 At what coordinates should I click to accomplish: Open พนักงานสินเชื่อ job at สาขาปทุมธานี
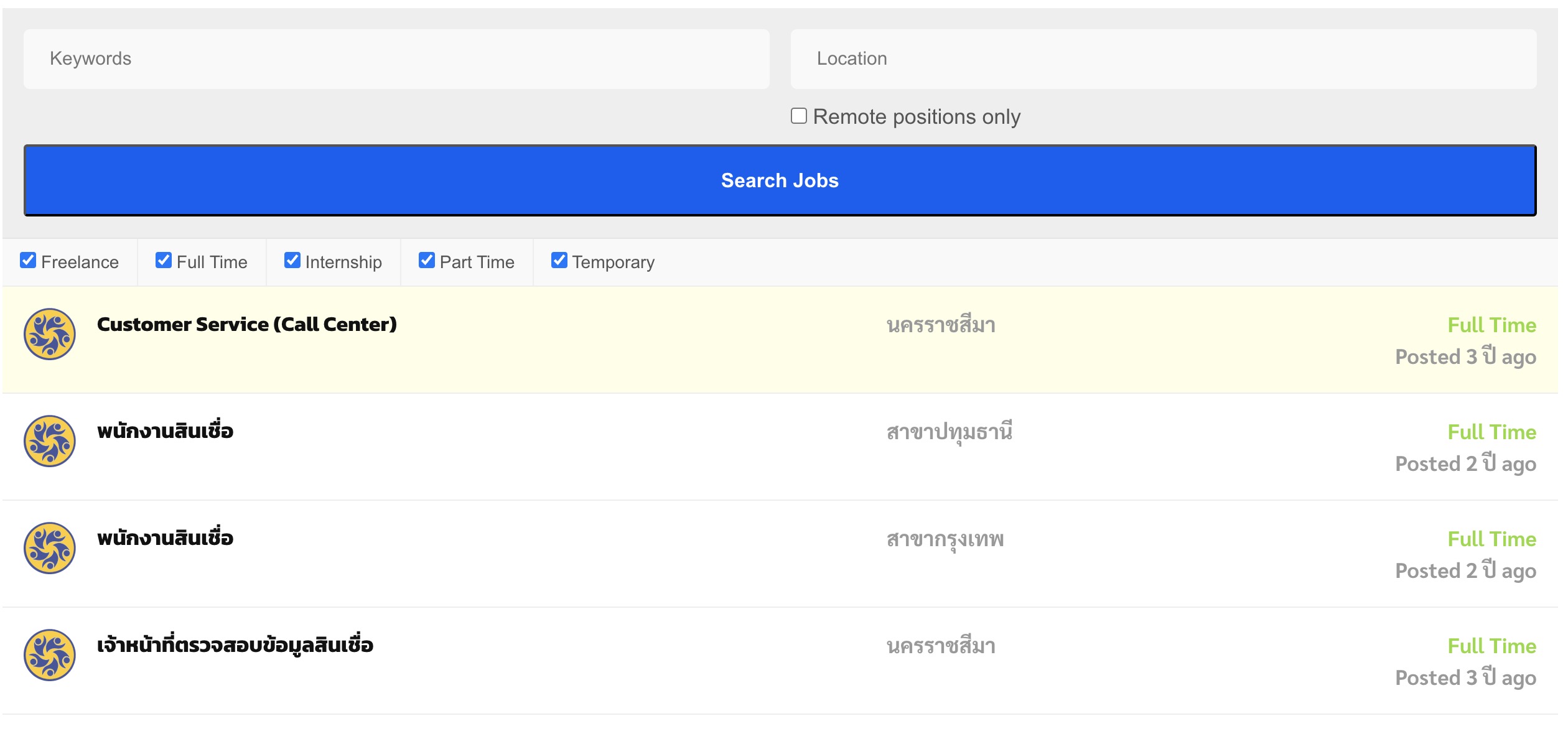tap(166, 431)
